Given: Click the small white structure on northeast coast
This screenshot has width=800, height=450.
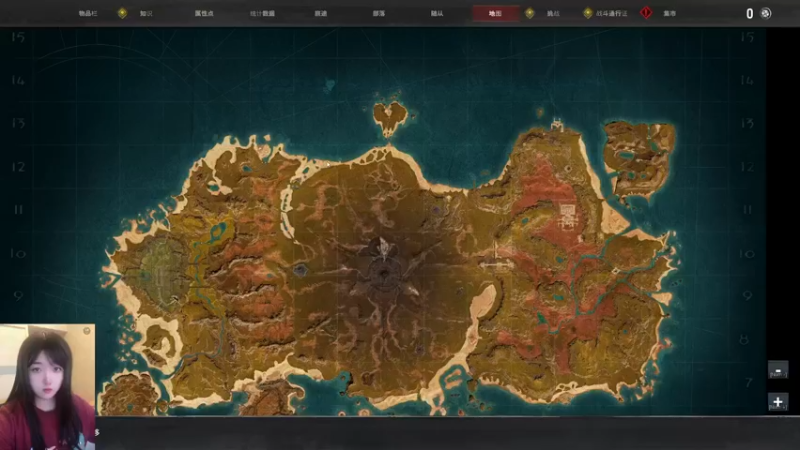Looking at the screenshot, I should (557, 124).
